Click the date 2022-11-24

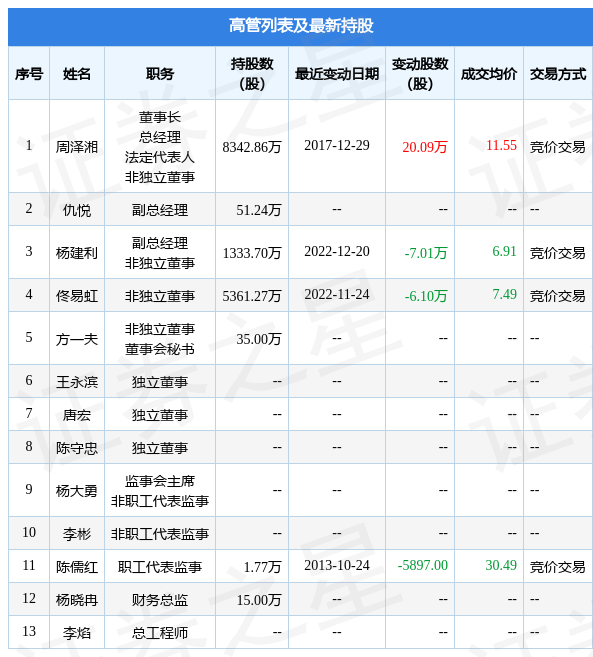click(x=337, y=294)
